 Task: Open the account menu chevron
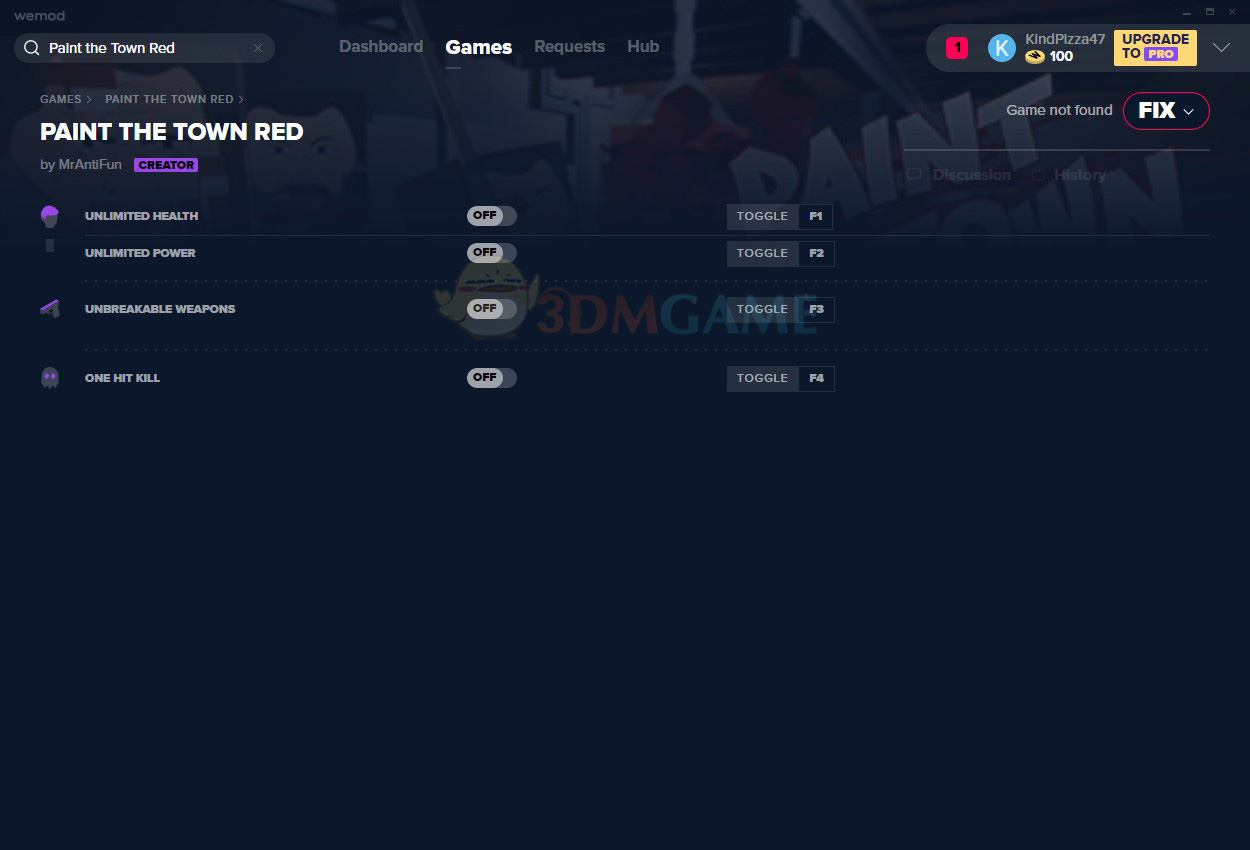pos(1221,48)
